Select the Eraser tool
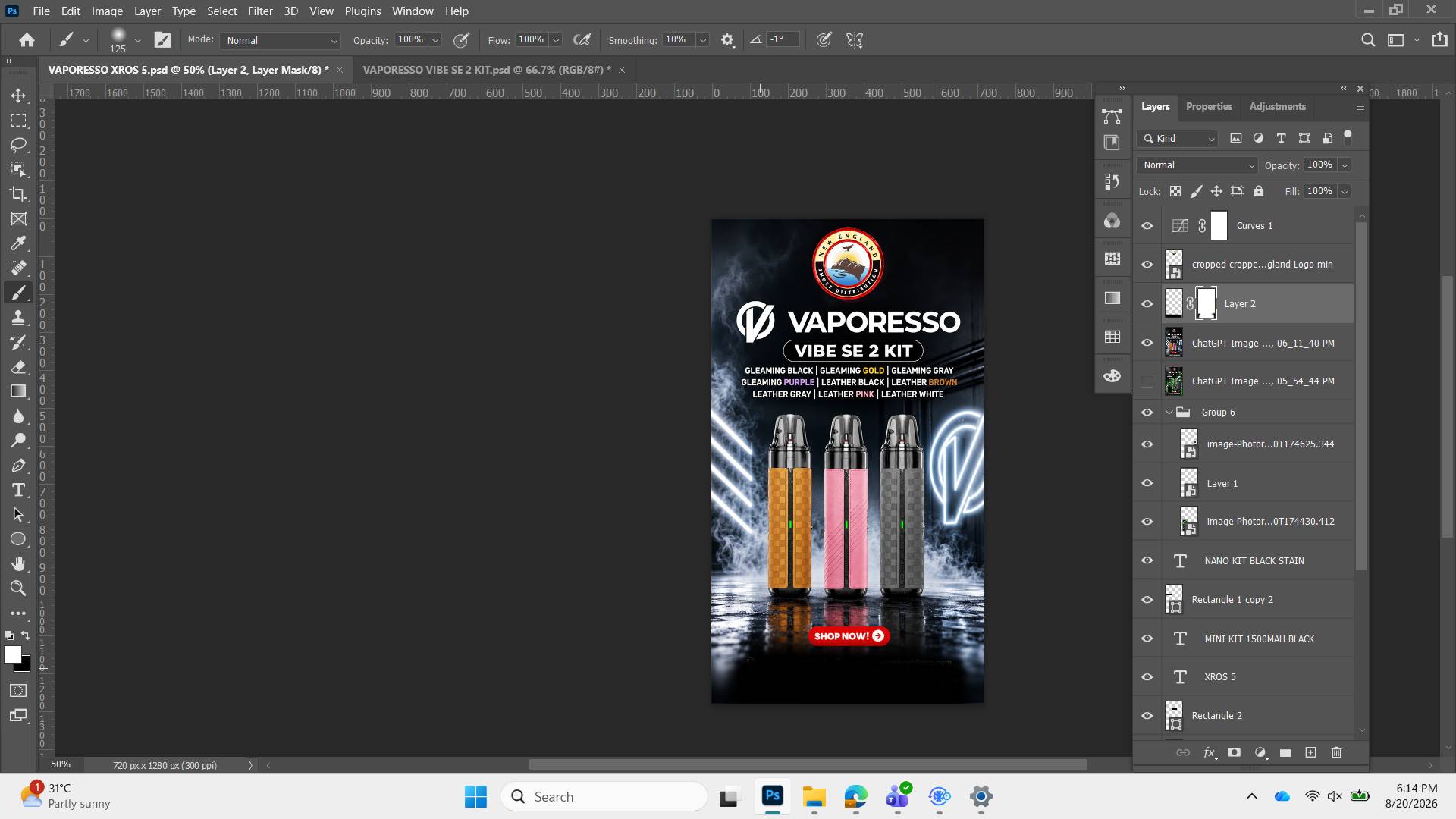 tap(18, 367)
